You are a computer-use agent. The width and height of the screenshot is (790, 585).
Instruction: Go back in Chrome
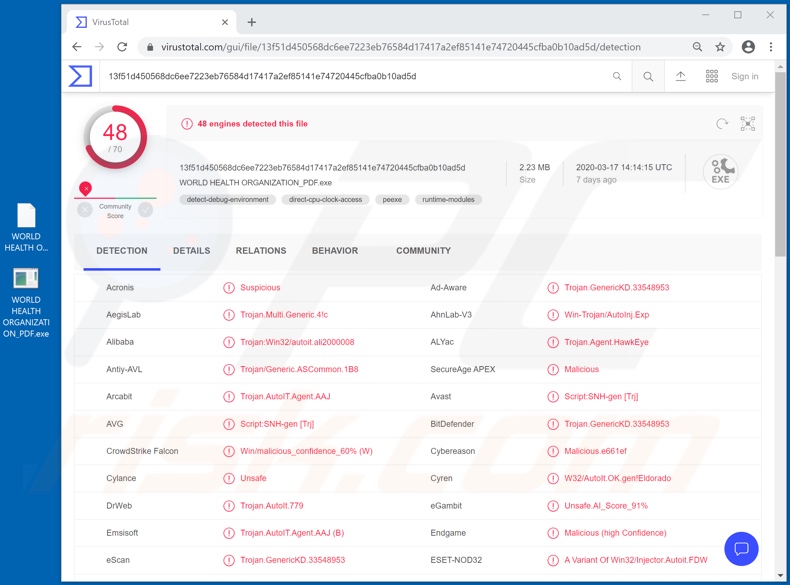pos(77,47)
